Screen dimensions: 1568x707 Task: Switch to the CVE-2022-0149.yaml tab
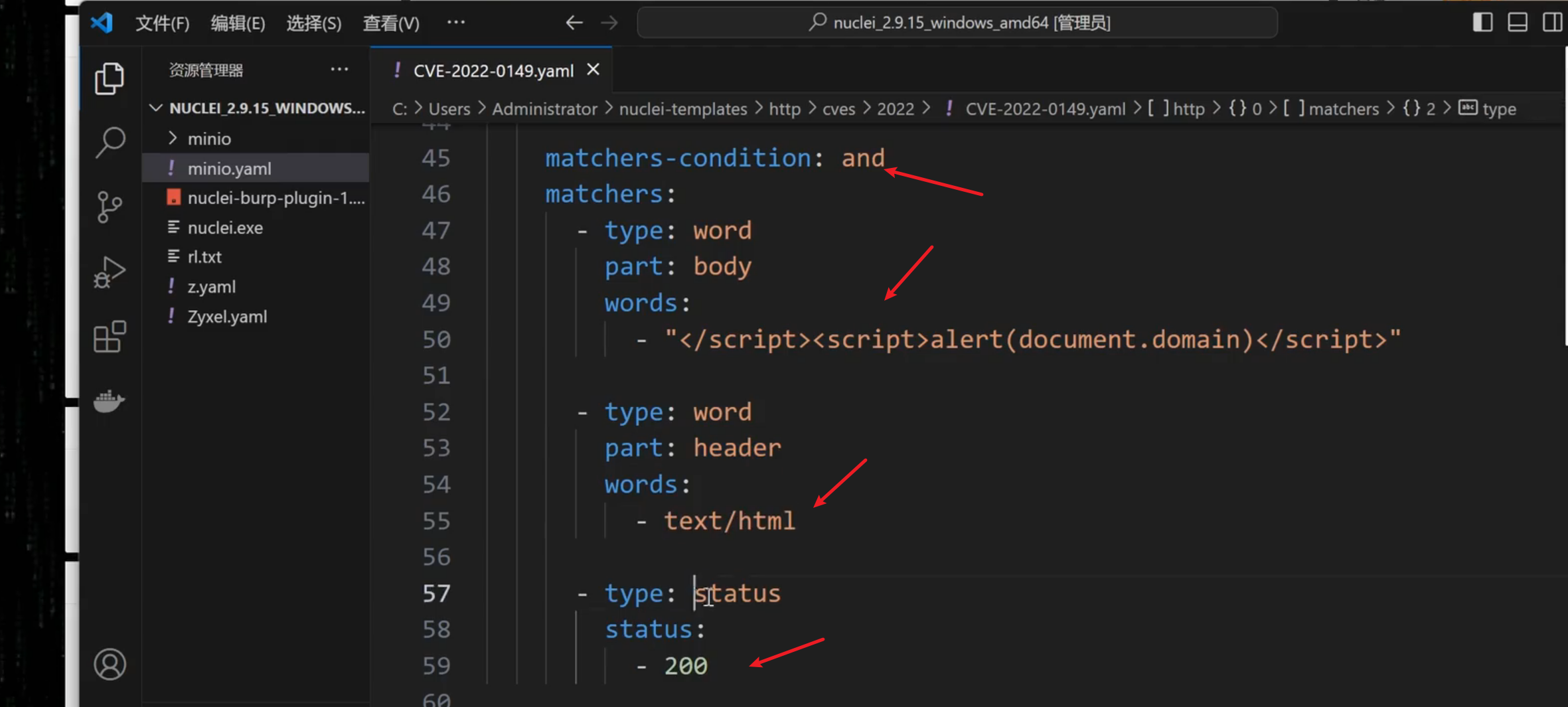pos(493,70)
